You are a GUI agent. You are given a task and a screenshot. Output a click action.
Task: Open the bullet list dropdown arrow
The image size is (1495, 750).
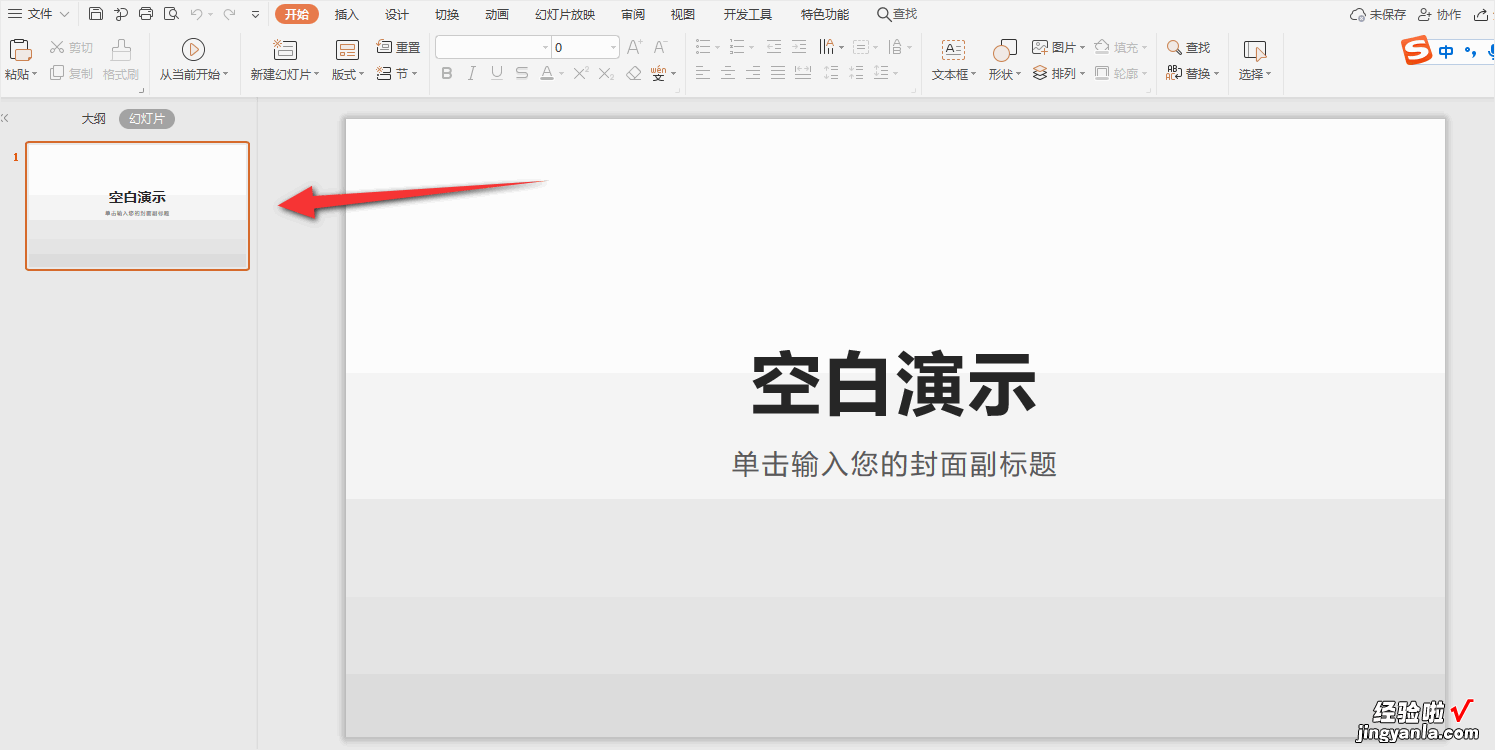click(x=717, y=47)
